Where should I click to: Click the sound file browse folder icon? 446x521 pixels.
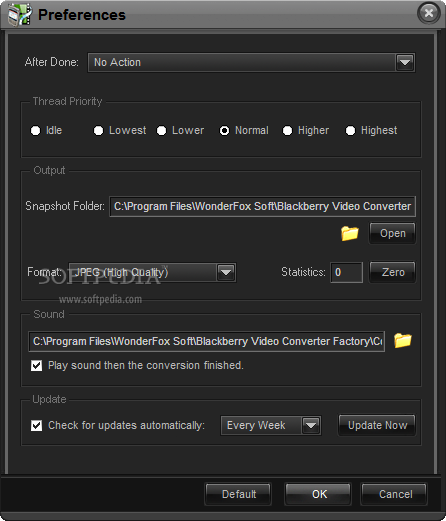tap(403, 340)
